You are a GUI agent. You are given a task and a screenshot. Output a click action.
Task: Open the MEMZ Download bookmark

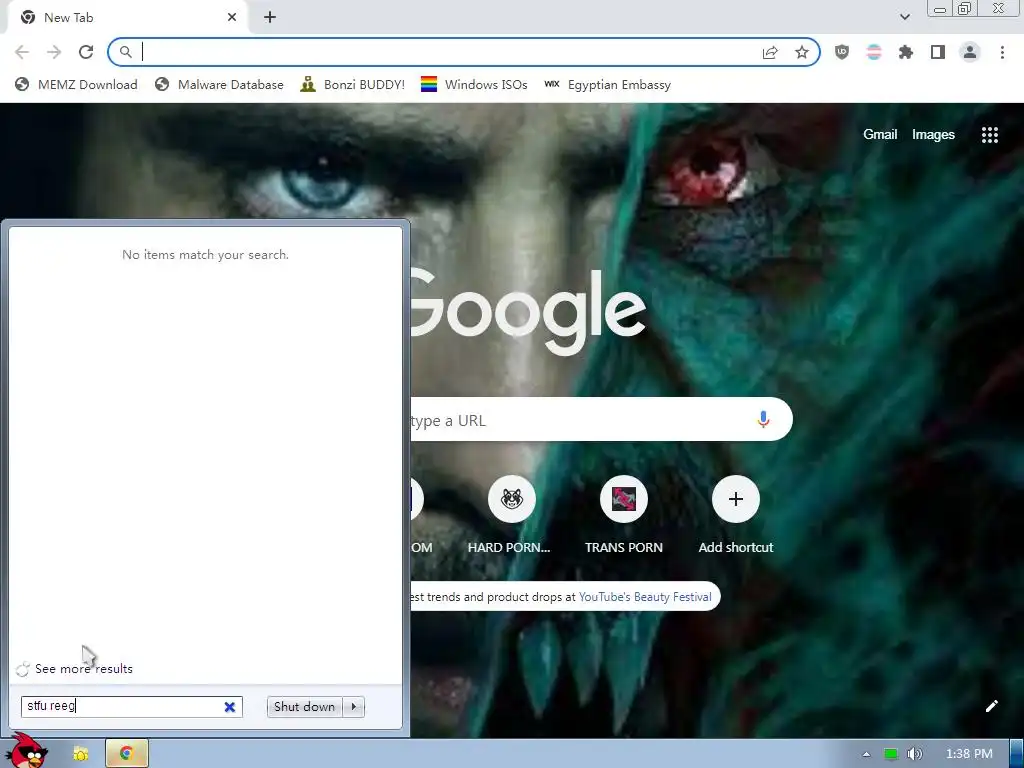click(x=76, y=85)
